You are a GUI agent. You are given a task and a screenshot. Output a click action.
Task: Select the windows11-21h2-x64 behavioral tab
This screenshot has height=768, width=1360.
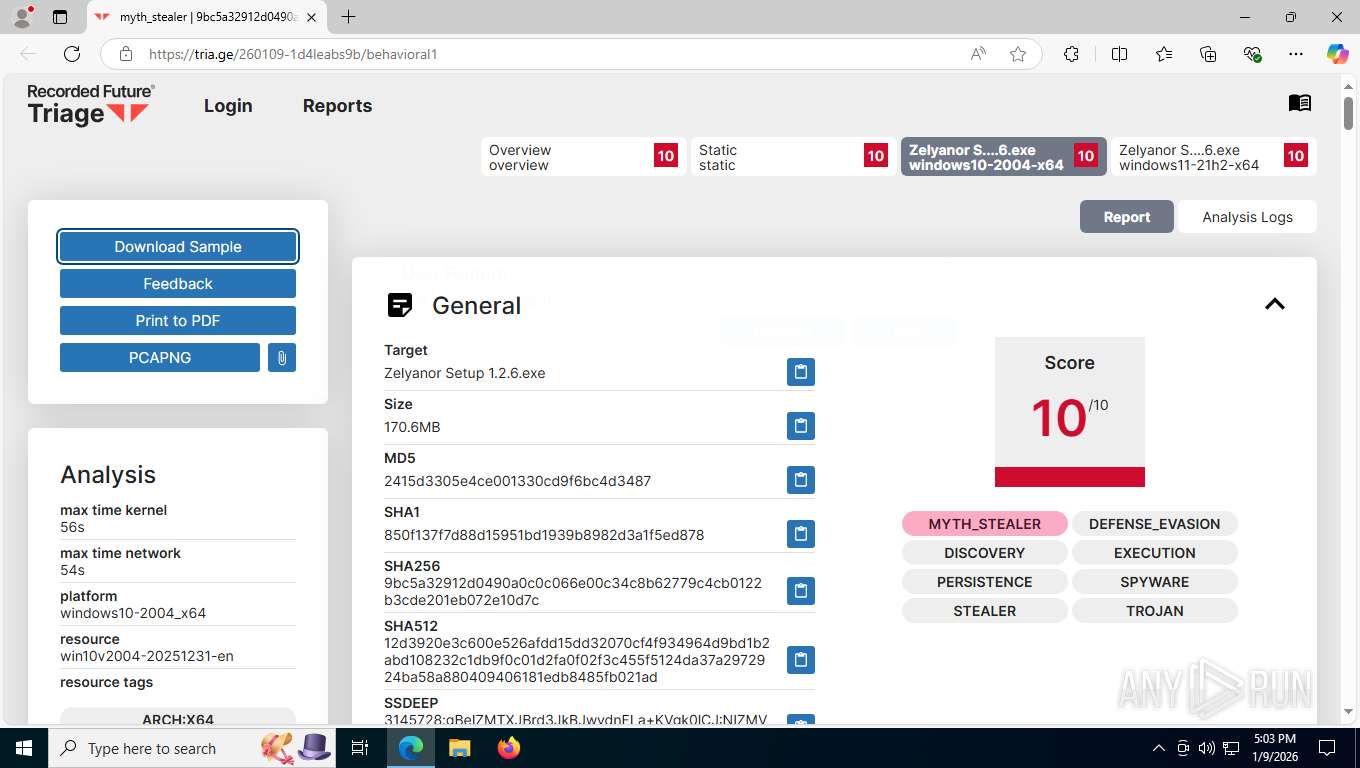[x=1214, y=157]
